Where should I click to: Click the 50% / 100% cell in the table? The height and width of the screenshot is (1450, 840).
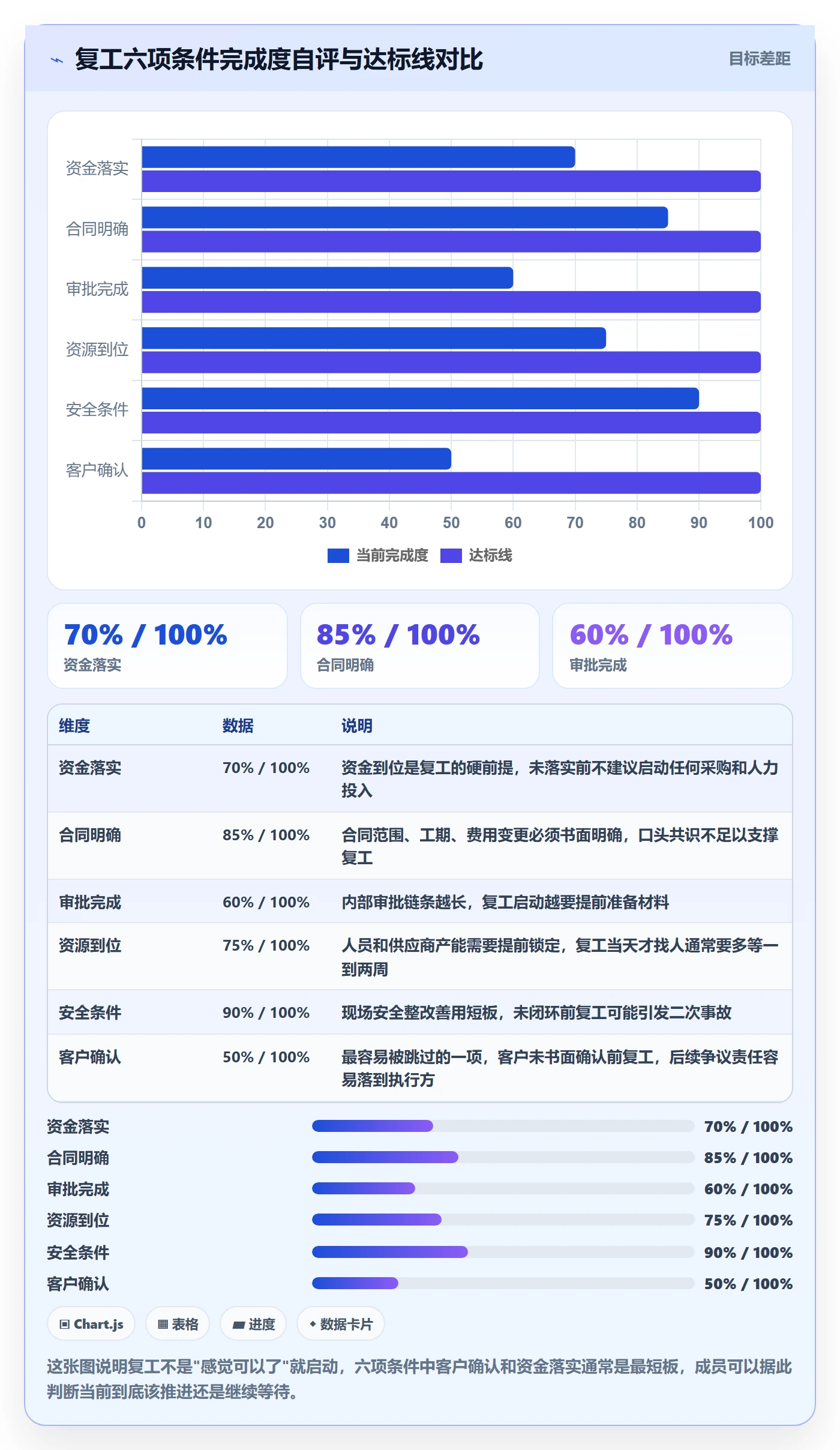coord(266,1057)
